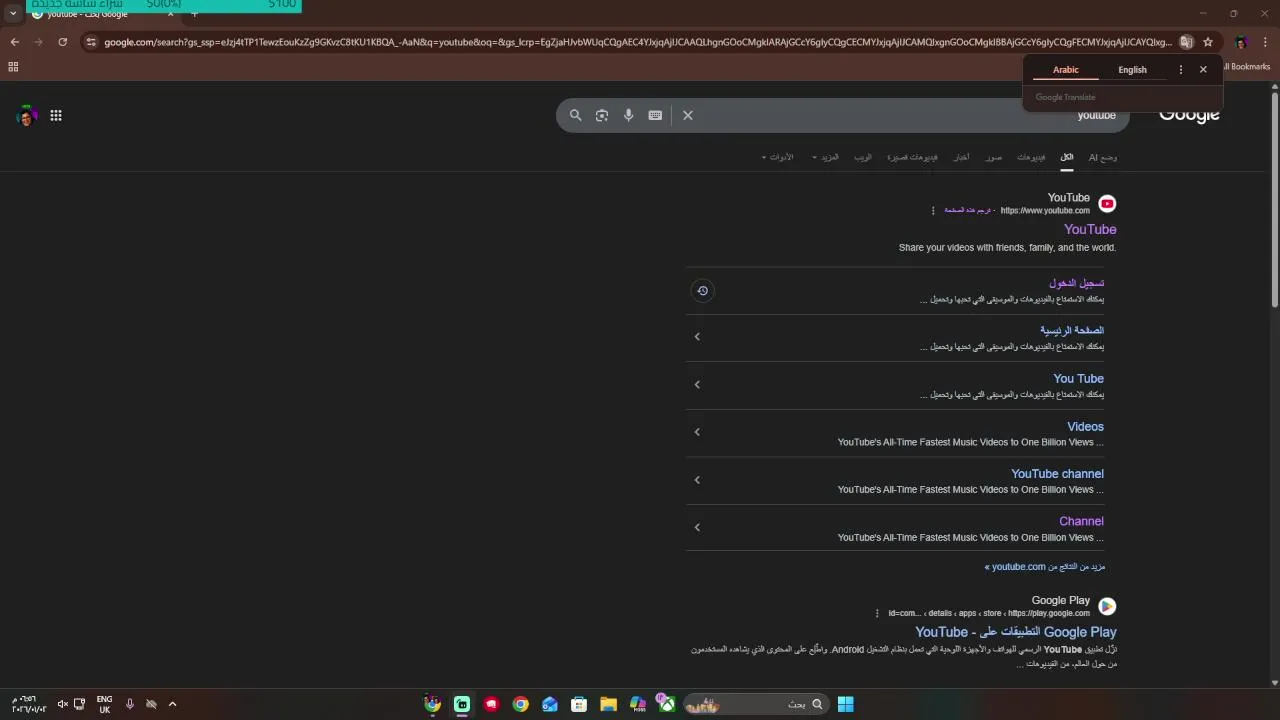Switch to فيديوهات (Videos) search tab
Screen dimensions: 1280x720
pyautogui.click(x=1031, y=157)
